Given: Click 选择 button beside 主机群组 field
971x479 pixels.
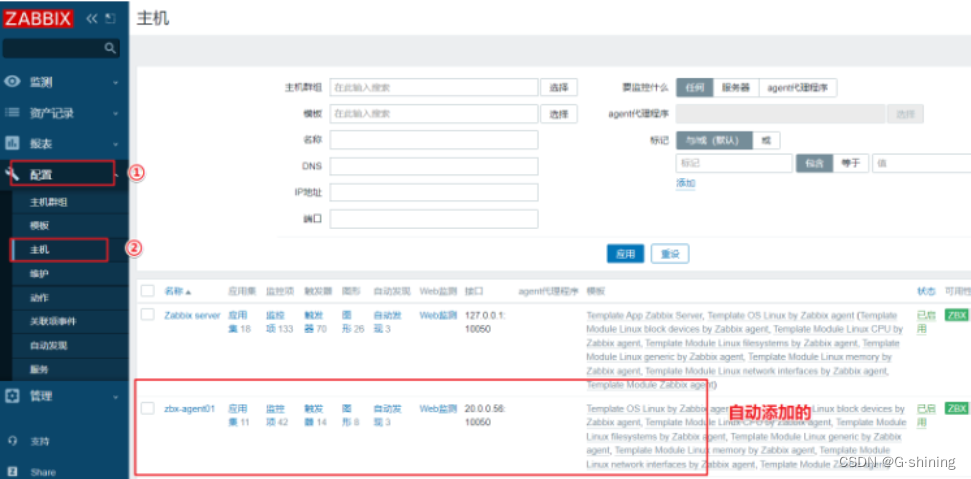Looking at the screenshot, I should point(559,87).
